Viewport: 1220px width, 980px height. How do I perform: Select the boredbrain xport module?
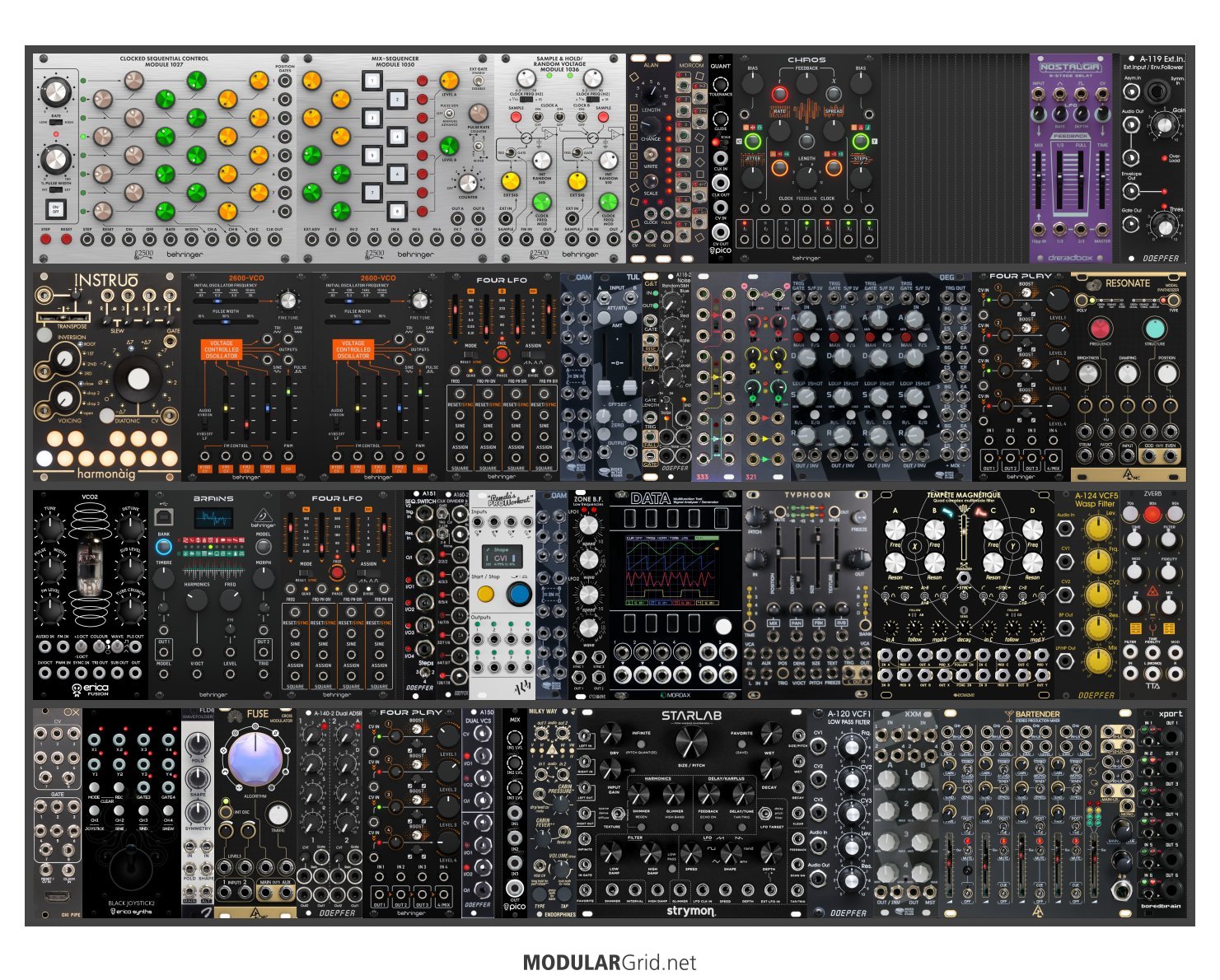coord(1162,813)
